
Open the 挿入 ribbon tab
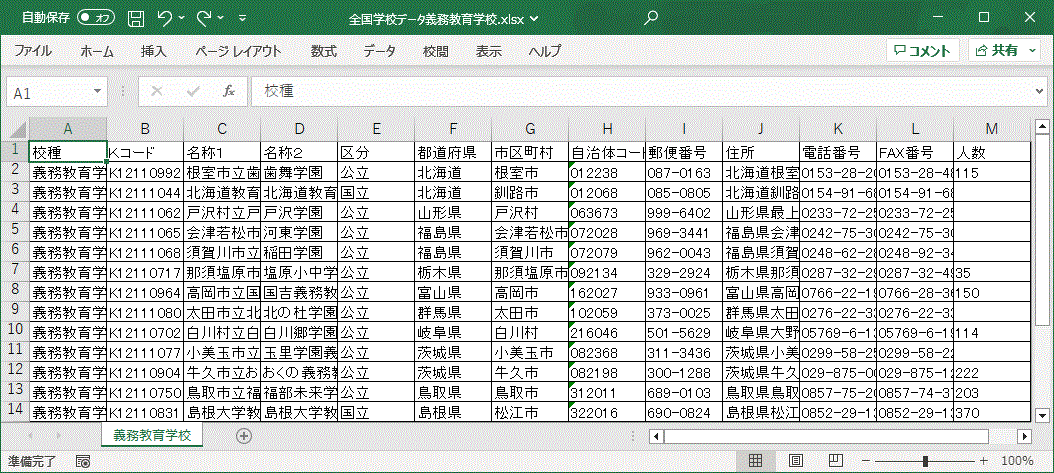pyautogui.click(x=153, y=50)
